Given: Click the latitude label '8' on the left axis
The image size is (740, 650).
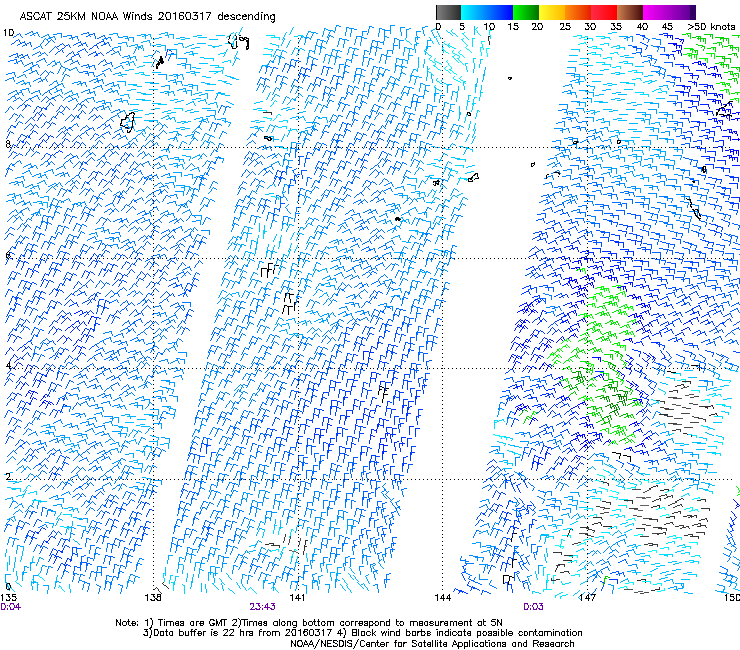Looking at the screenshot, I should click(8, 144).
